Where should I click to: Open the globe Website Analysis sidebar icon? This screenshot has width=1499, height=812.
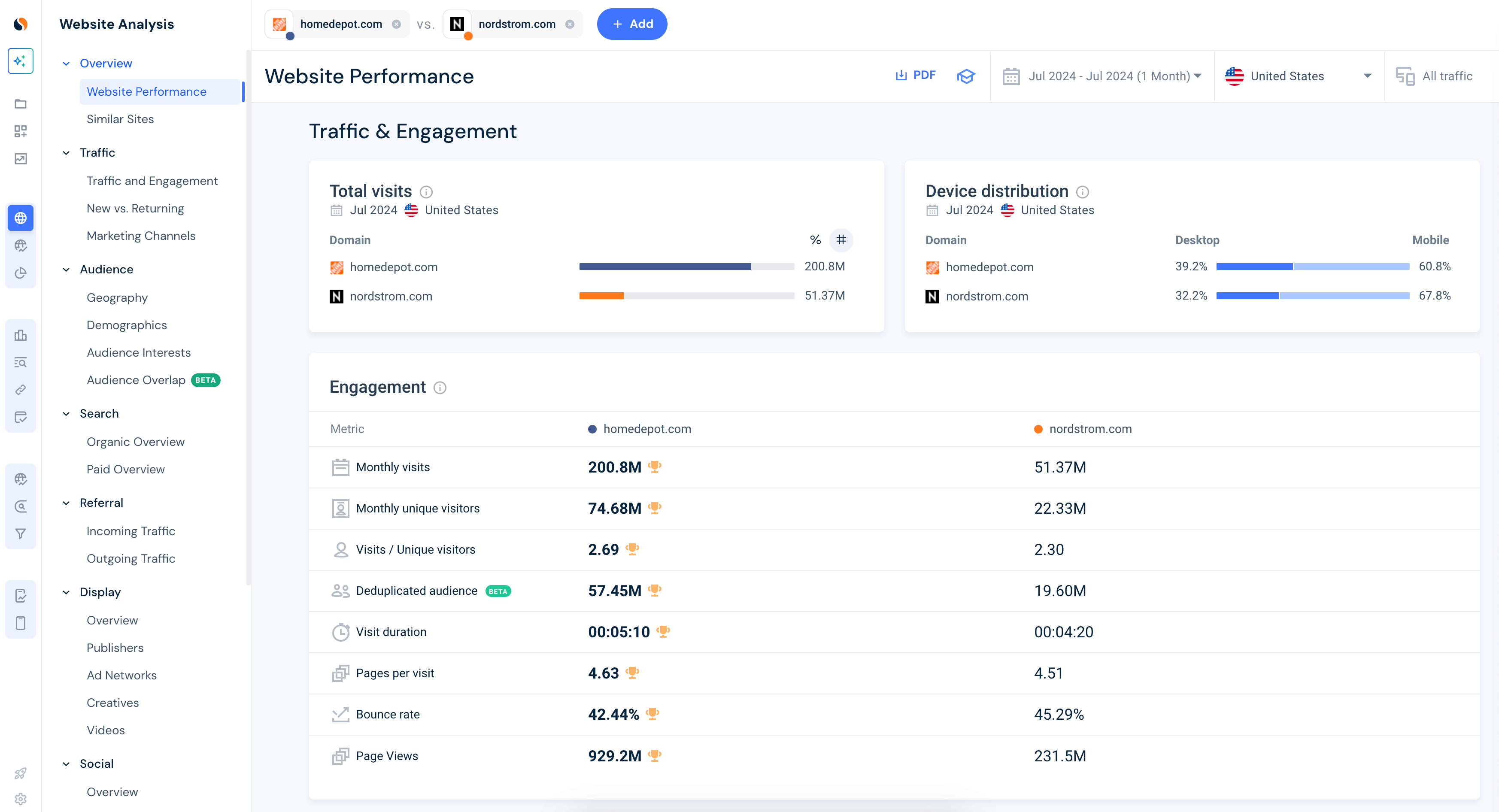point(20,218)
